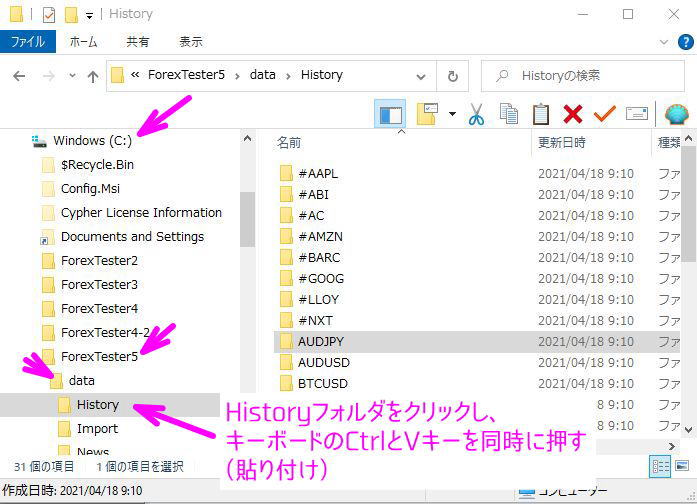Screen dimensions: 697x504
Task: Select the BTCUSD folder
Action: (x=322, y=384)
